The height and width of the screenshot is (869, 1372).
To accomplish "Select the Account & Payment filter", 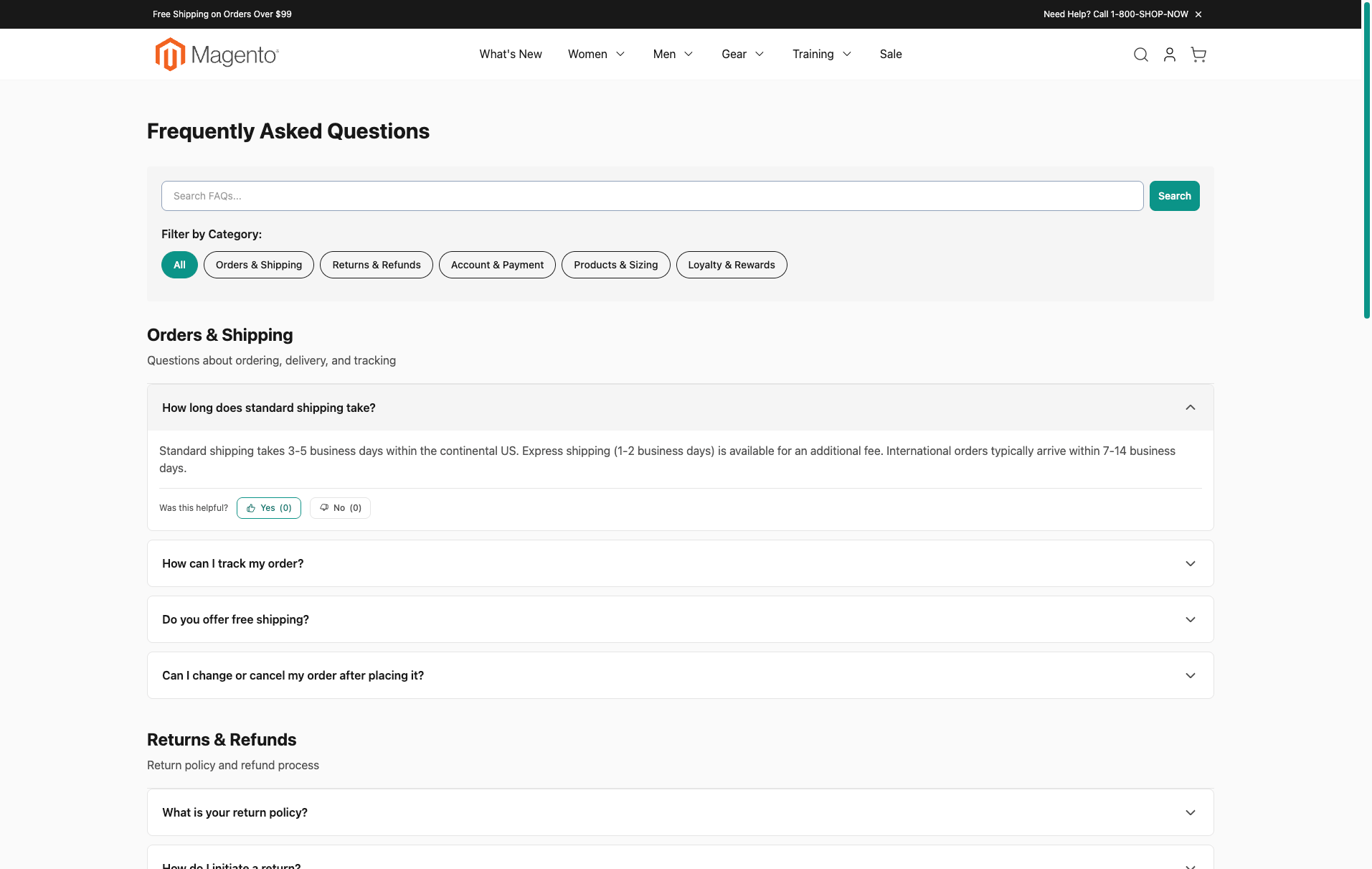I will 496,264.
